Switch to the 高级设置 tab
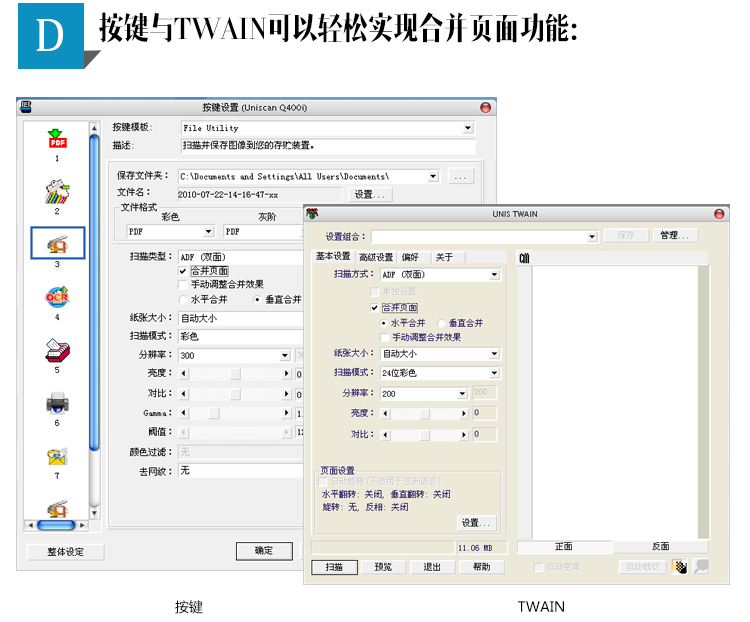The width and height of the screenshot is (750, 622). 376,257
